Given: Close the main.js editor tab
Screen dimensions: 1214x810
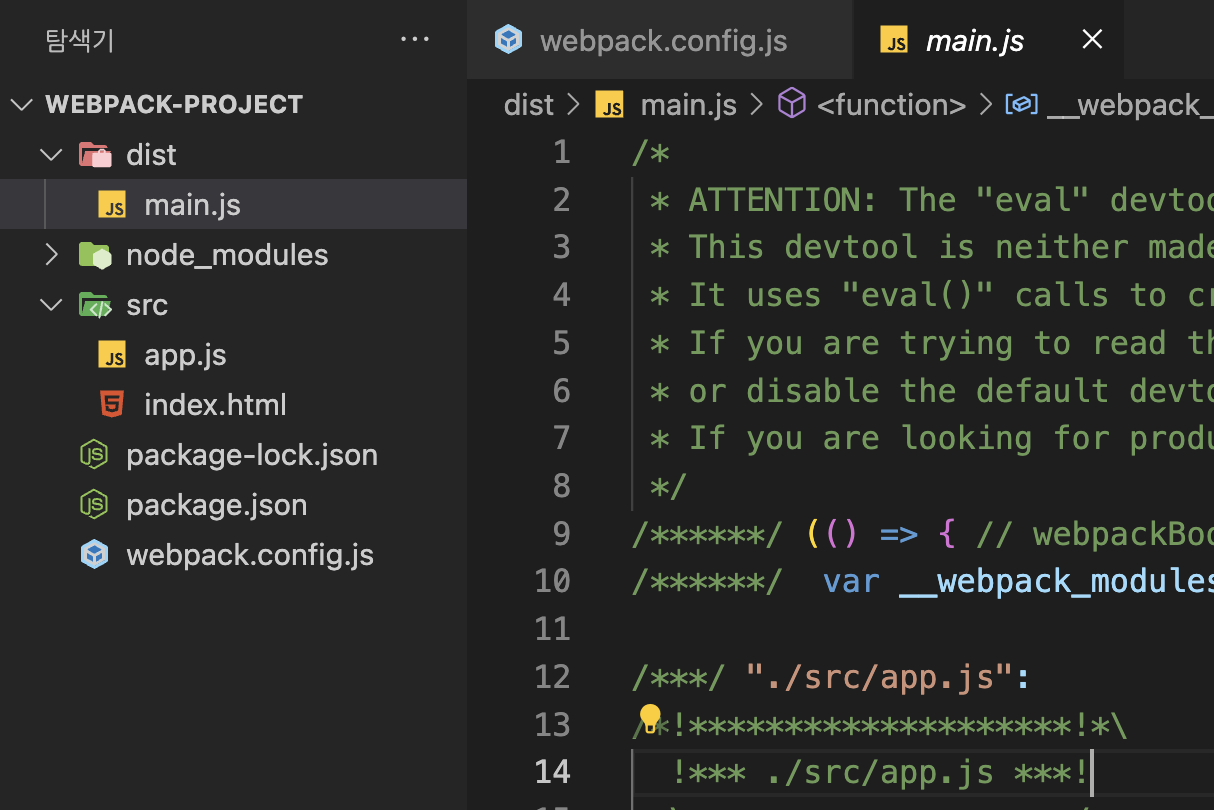Looking at the screenshot, I should tap(1092, 40).
